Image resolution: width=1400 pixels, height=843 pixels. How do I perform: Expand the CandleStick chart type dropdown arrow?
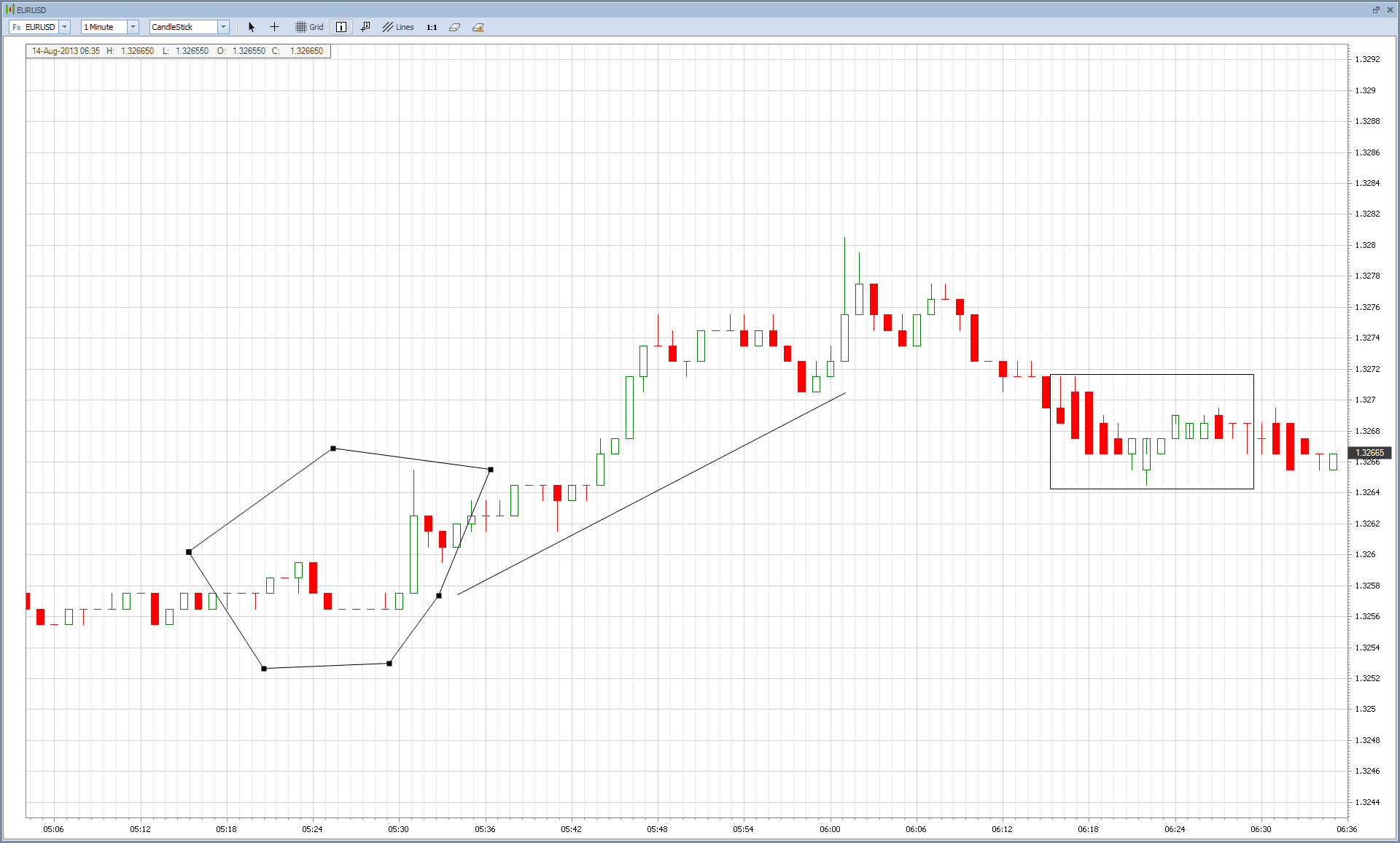click(x=223, y=27)
